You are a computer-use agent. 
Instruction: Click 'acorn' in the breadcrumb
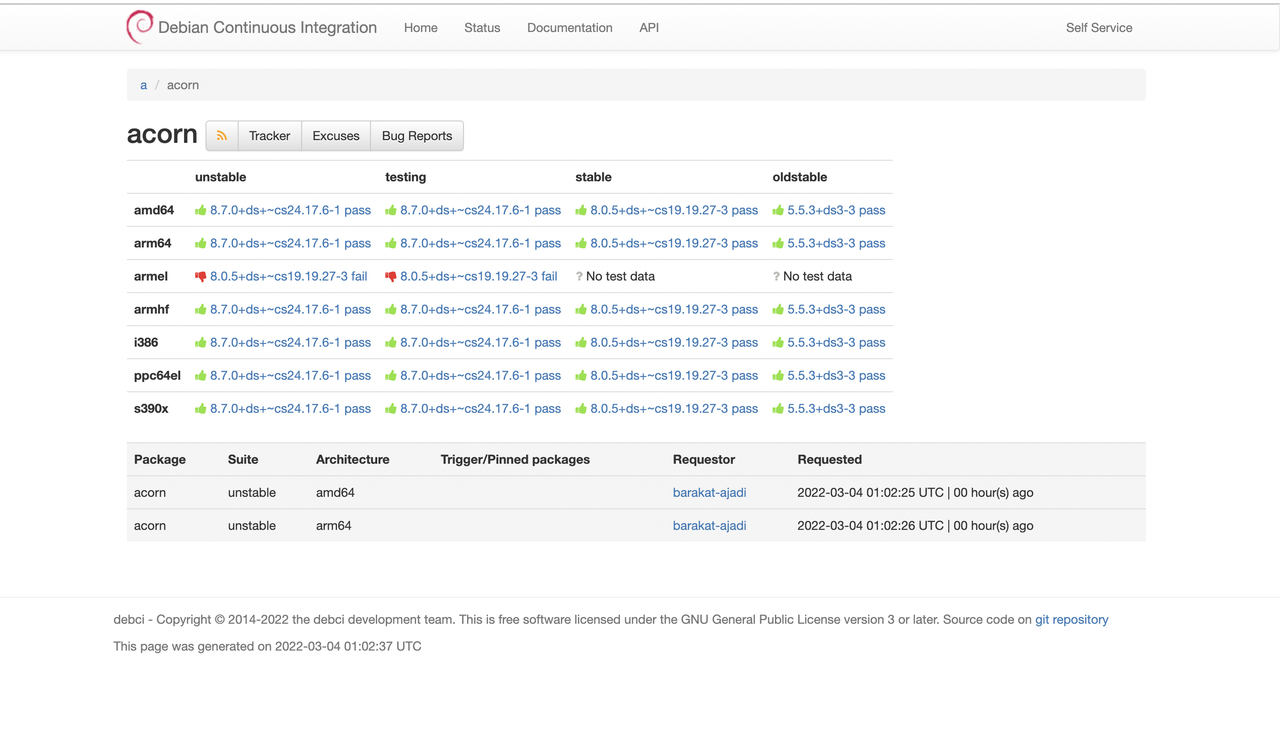[x=183, y=85]
